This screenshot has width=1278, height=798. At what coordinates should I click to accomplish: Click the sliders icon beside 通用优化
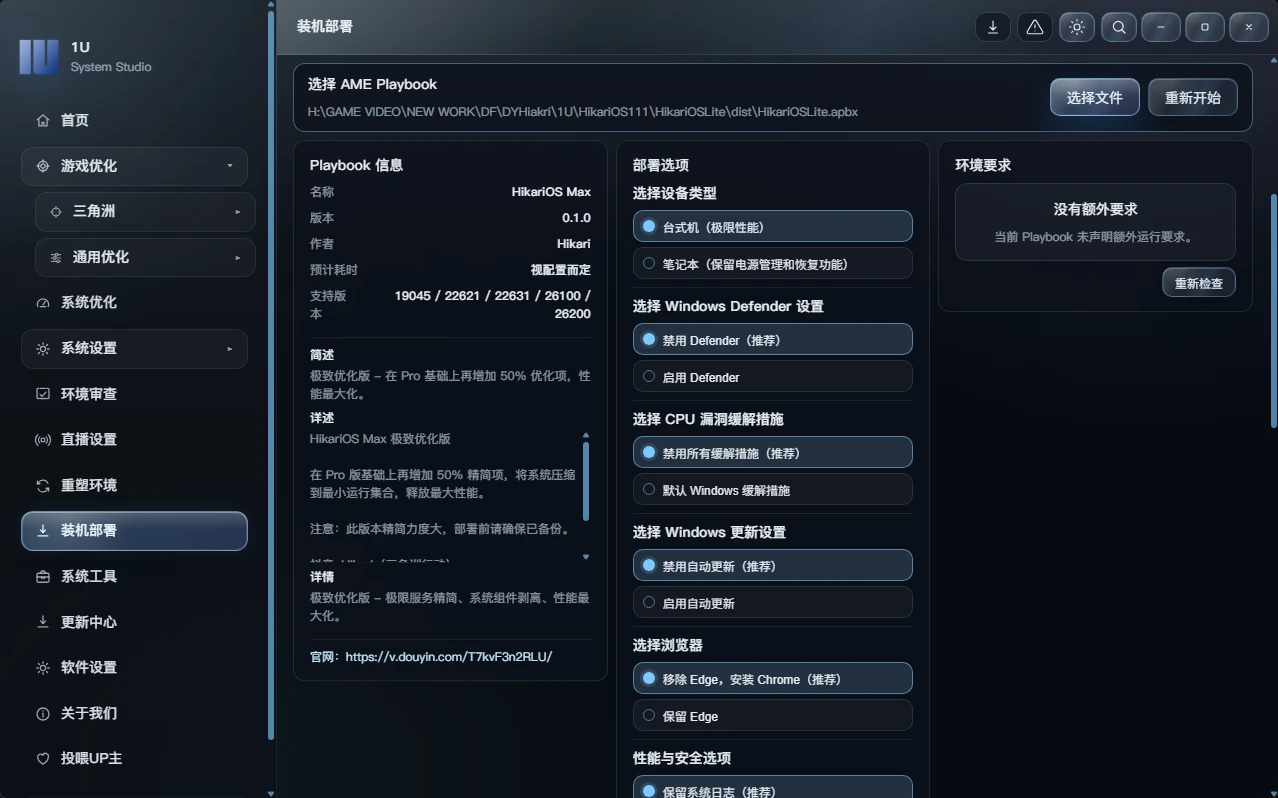(x=56, y=258)
